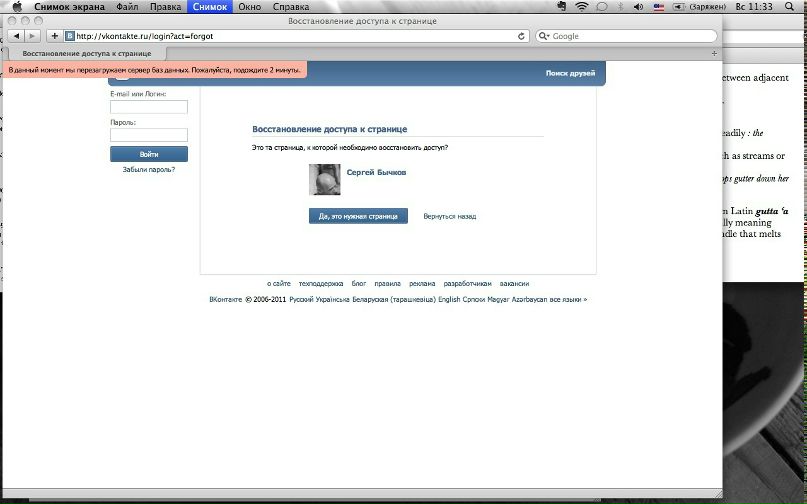Viewport: 807px width, 504px height.
Task: Select the Восстановление доступа к странице tab
Action: coord(87,54)
